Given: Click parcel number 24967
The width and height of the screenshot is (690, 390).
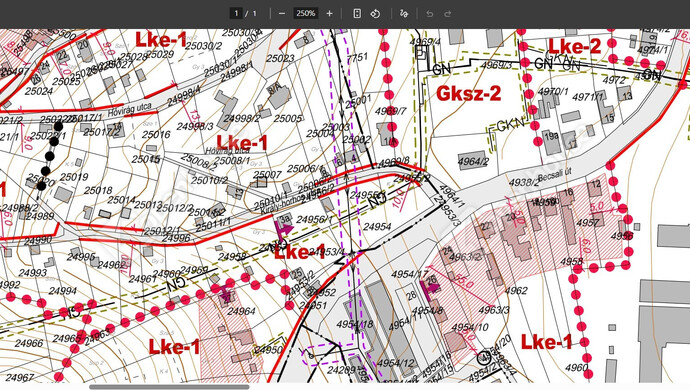Looking at the screenshot, I should (x=20, y=377).
